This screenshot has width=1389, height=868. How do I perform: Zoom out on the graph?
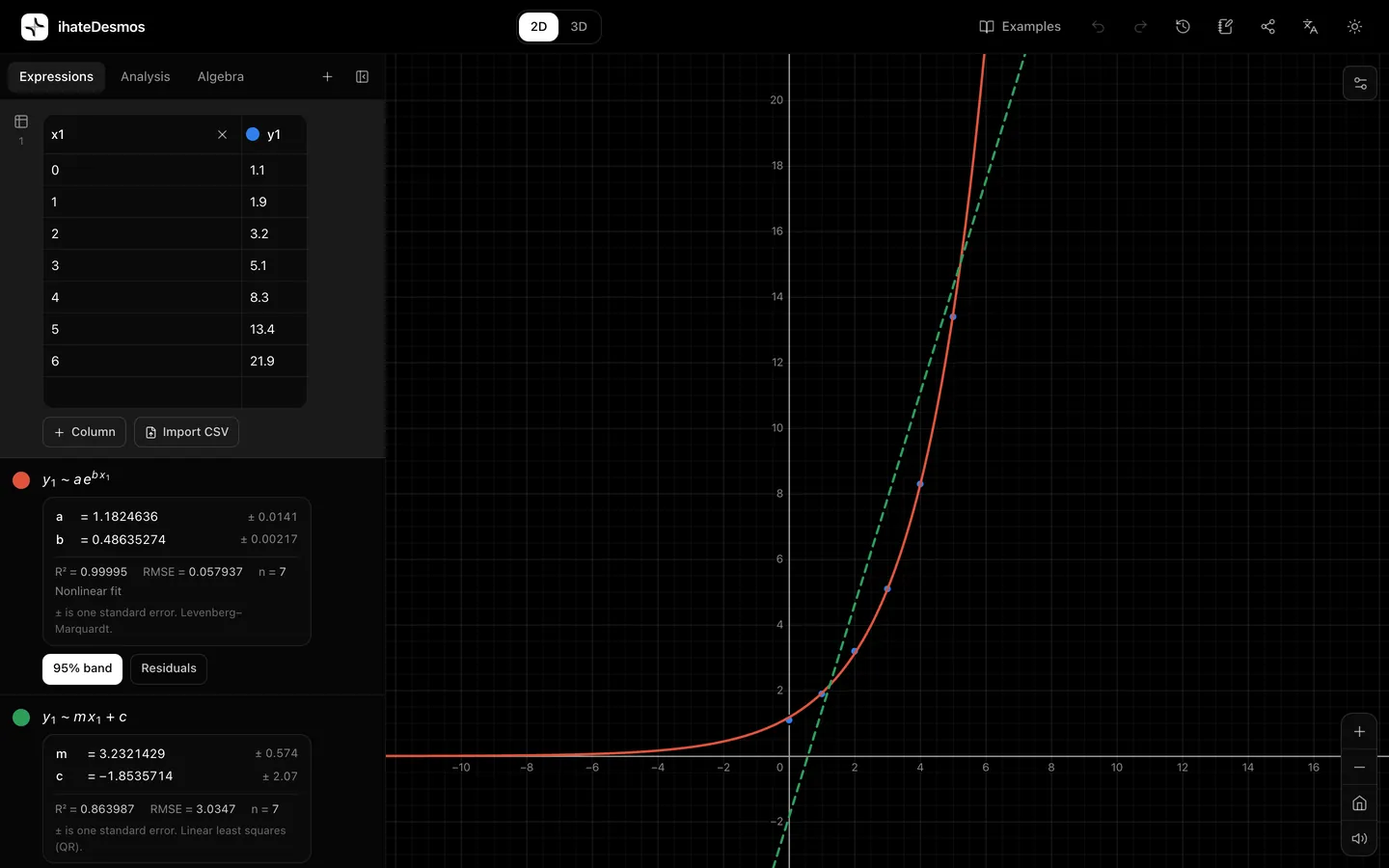coord(1359,768)
